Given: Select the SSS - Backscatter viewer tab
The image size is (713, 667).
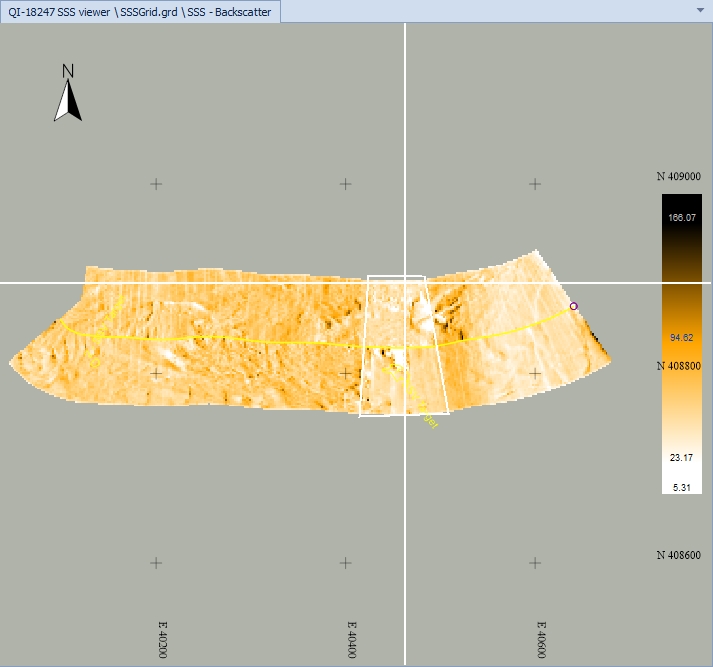Looking at the screenshot, I should tap(140, 11).
